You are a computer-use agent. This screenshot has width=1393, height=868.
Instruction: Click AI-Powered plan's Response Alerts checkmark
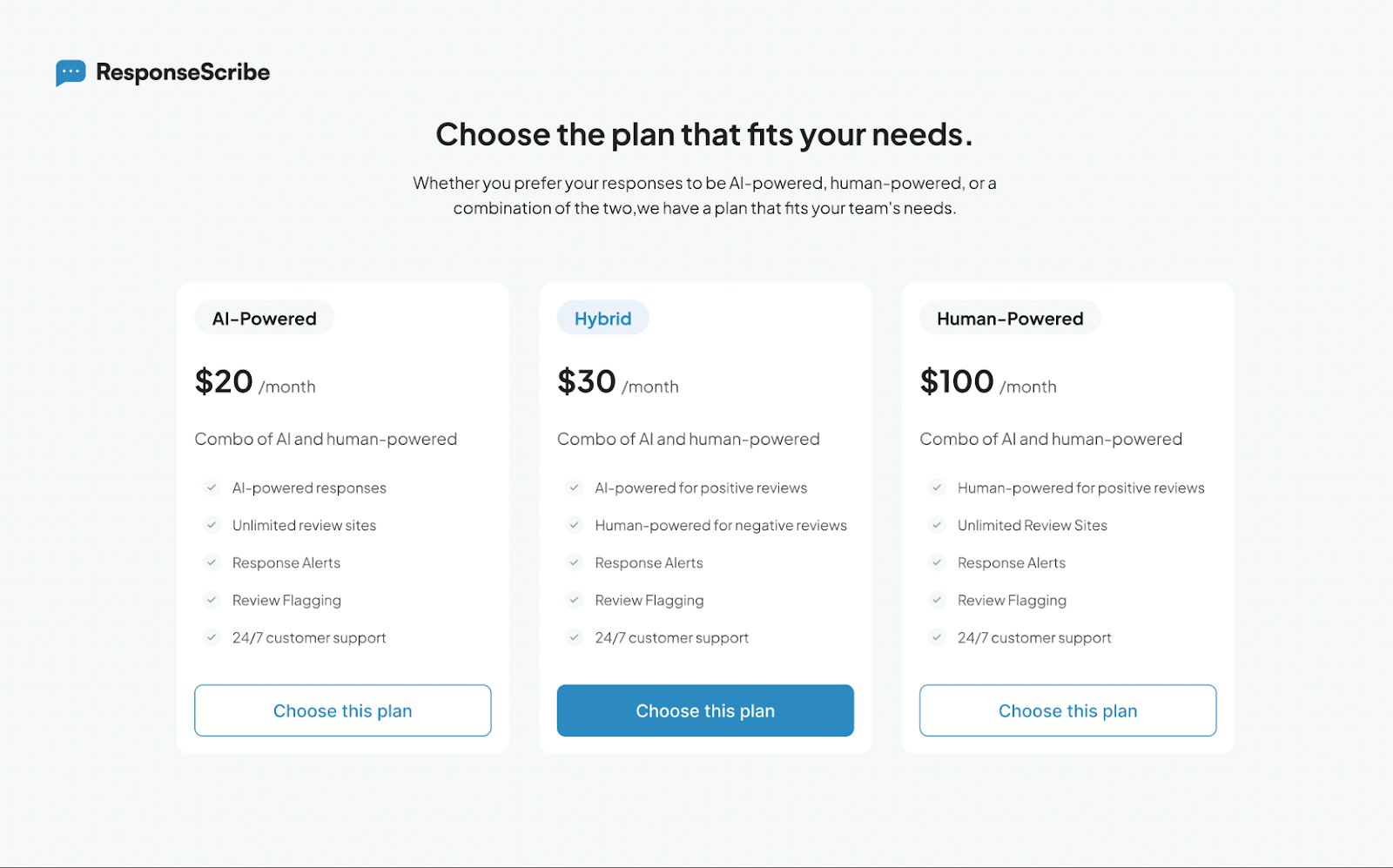(212, 562)
